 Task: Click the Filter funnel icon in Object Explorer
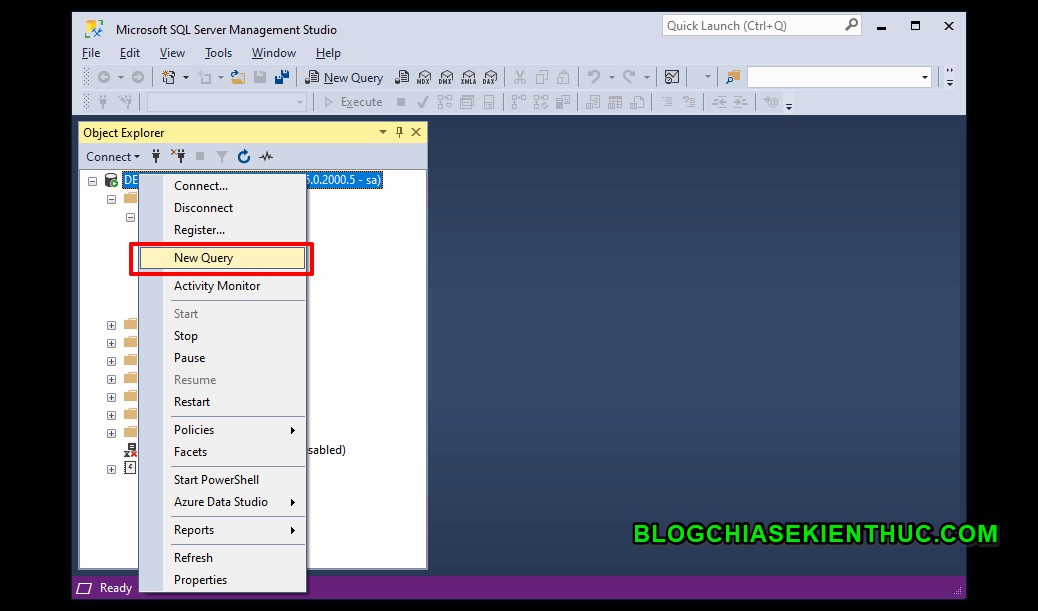pos(222,156)
